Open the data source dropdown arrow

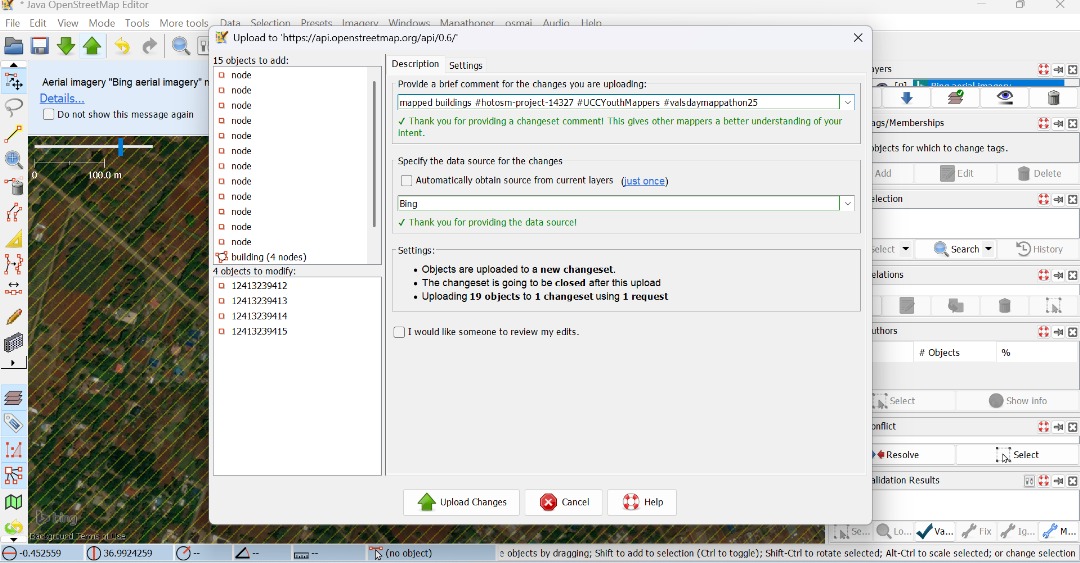point(847,204)
